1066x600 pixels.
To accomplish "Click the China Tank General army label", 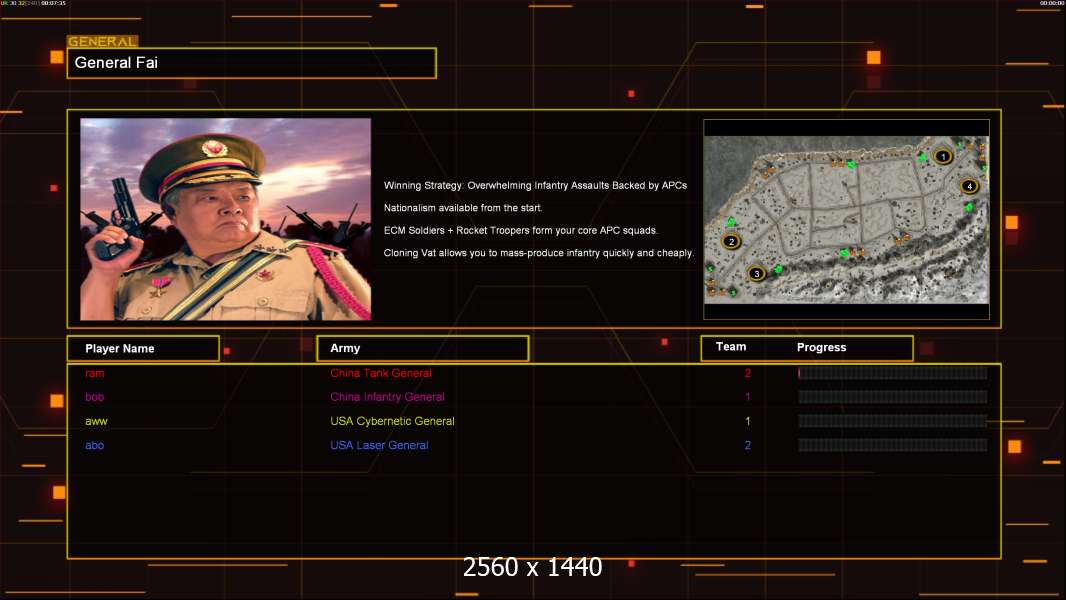I will 381,373.
